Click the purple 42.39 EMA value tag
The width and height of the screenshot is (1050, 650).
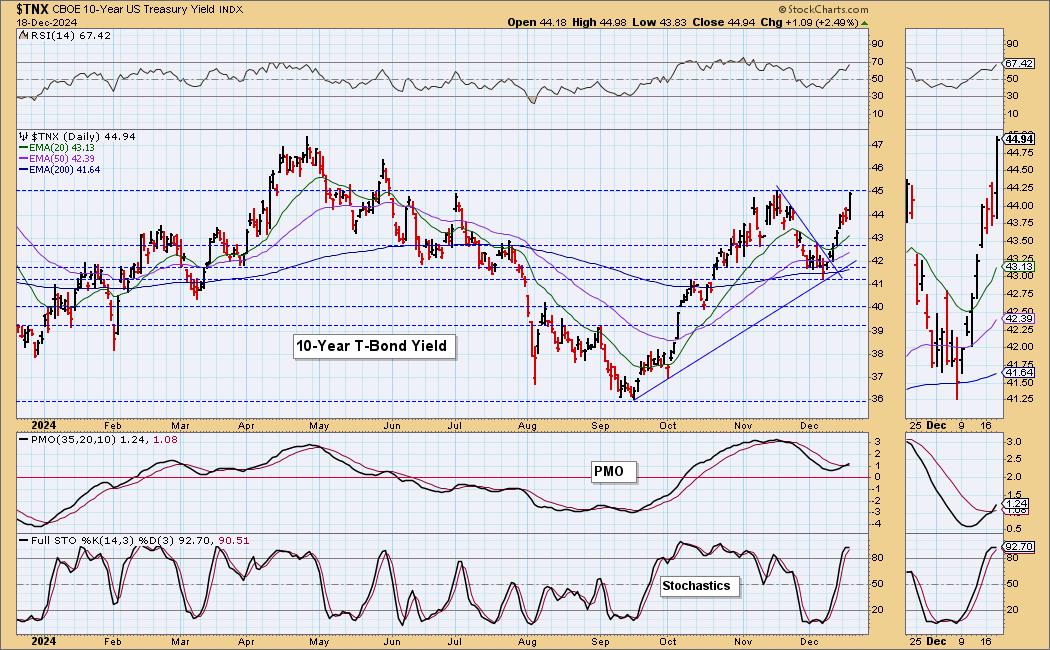[1019, 319]
